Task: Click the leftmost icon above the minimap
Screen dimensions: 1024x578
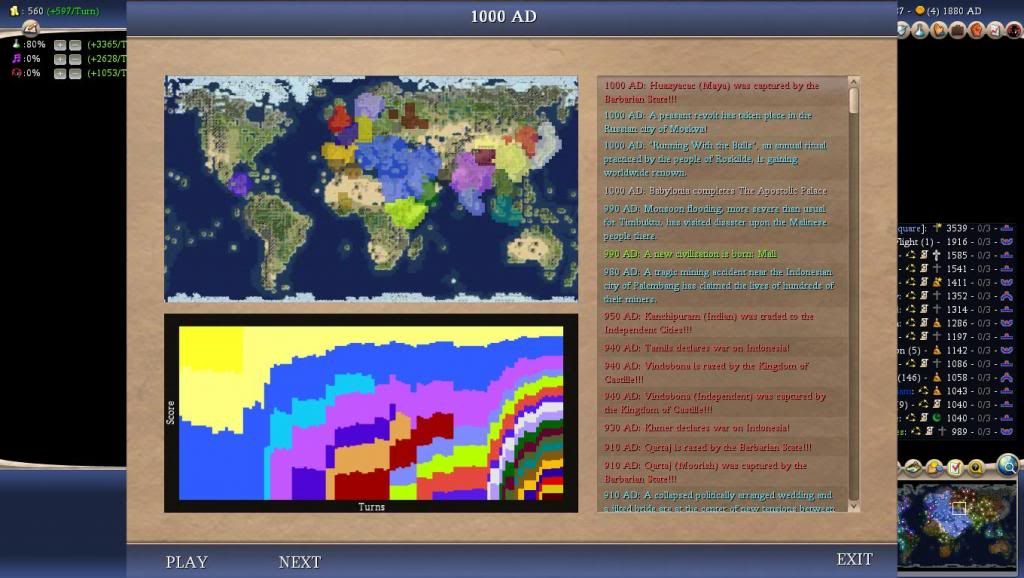Action: [913, 467]
